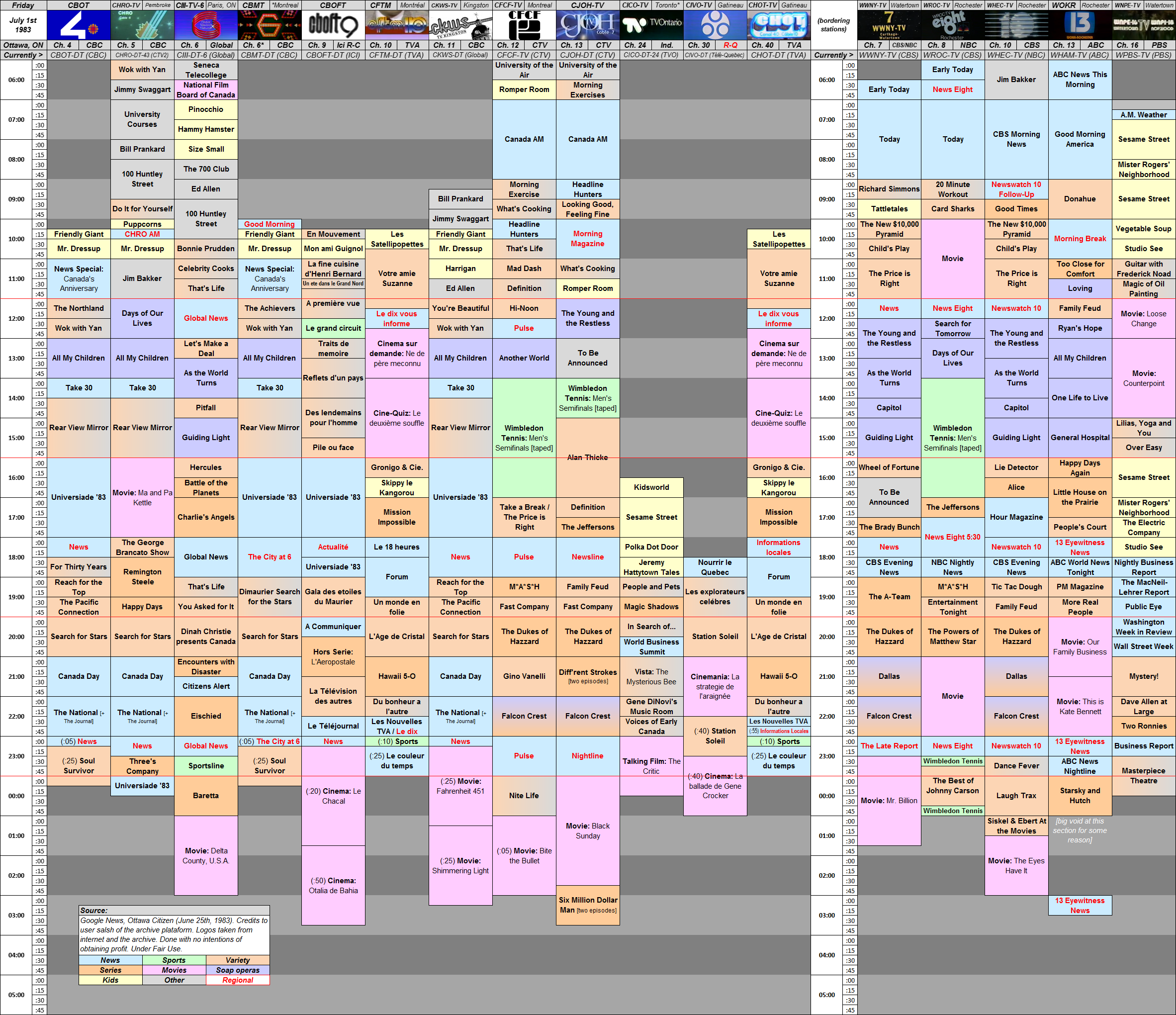The image size is (1176, 1015).
Task: Click the WWNY-TV 7 logo
Action: pyautogui.click(x=889, y=25)
